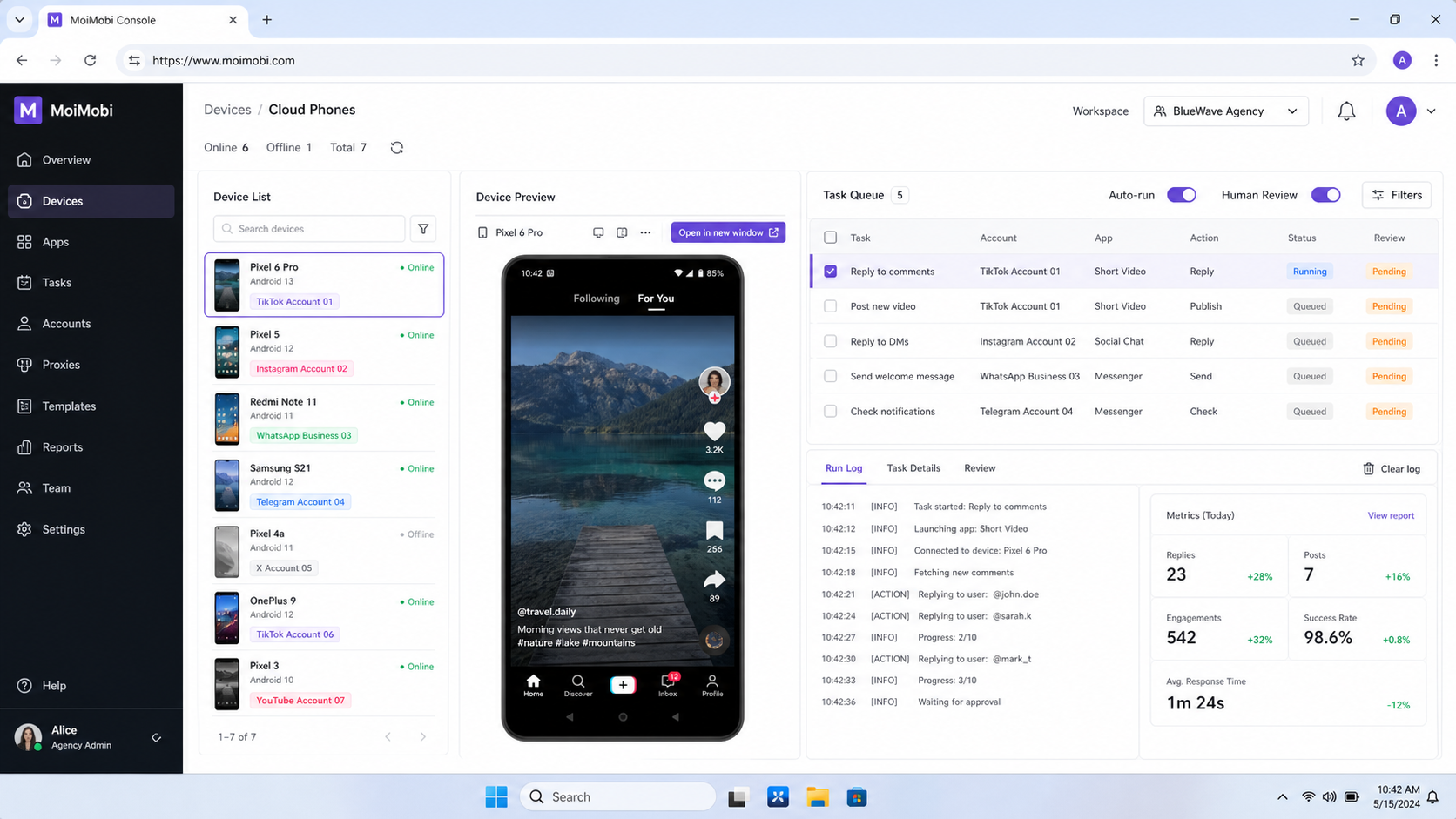Tap the bookmark icon showing 256

pyautogui.click(x=714, y=531)
